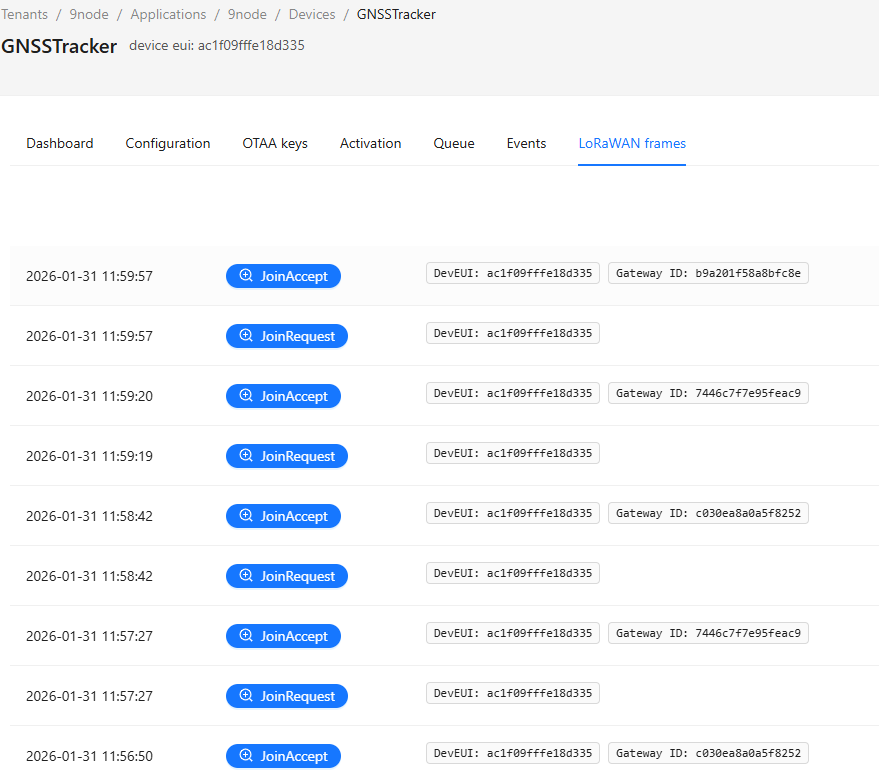Click Gateway ID b9a201f58a8bfc8e tag

708,273
